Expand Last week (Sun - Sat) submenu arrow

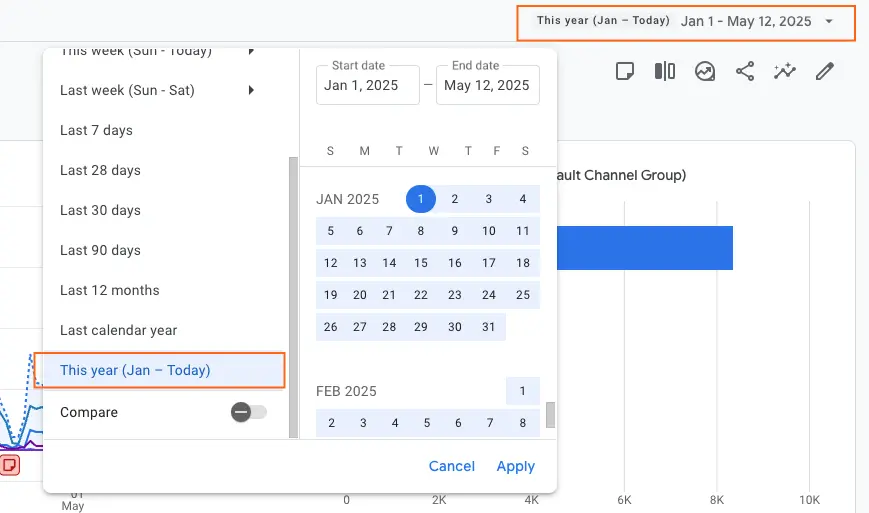click(251, 90)
